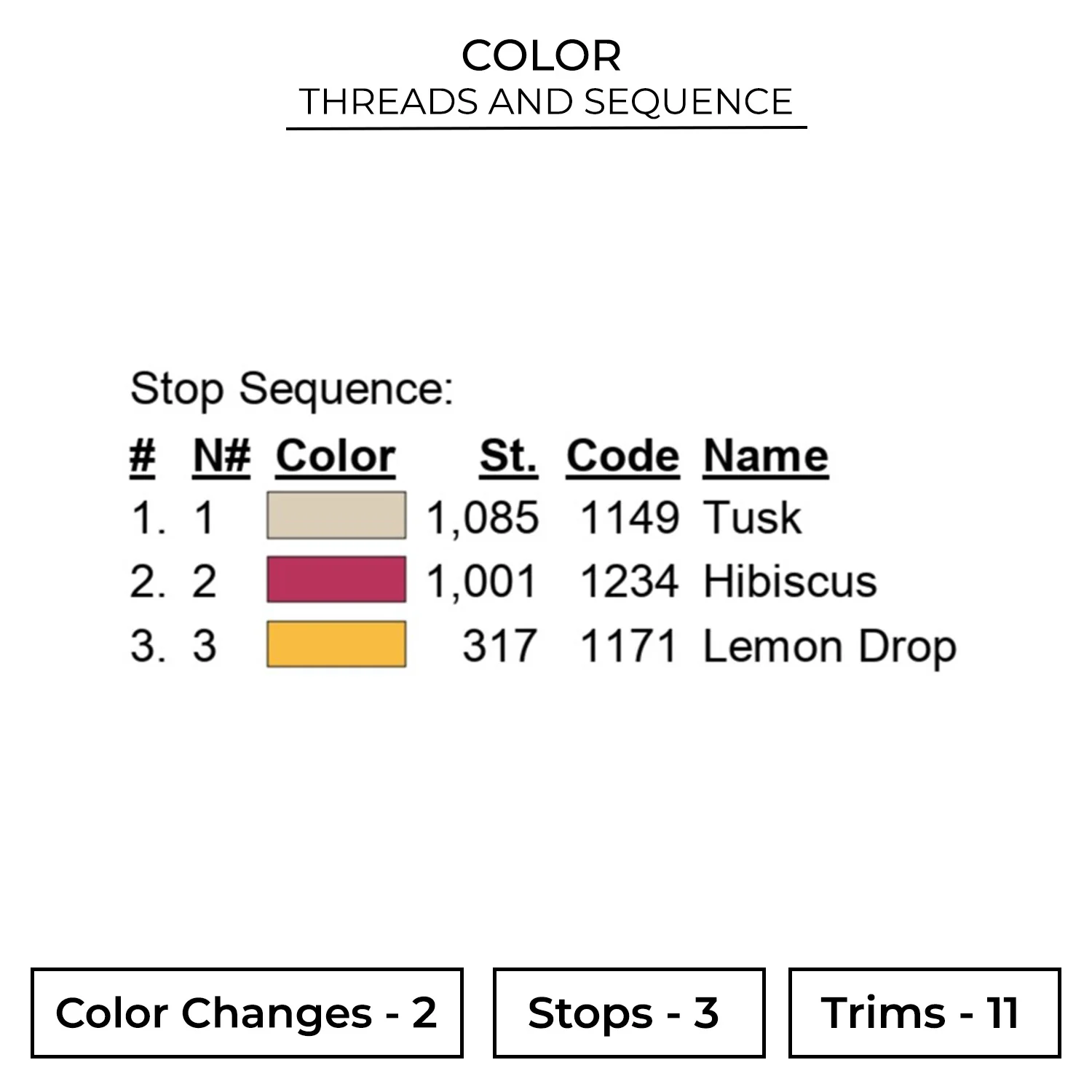Screen dimensions: 1092x1092
Task: Click the THREADS AND SEQUENCE heading
Action: 546,101
